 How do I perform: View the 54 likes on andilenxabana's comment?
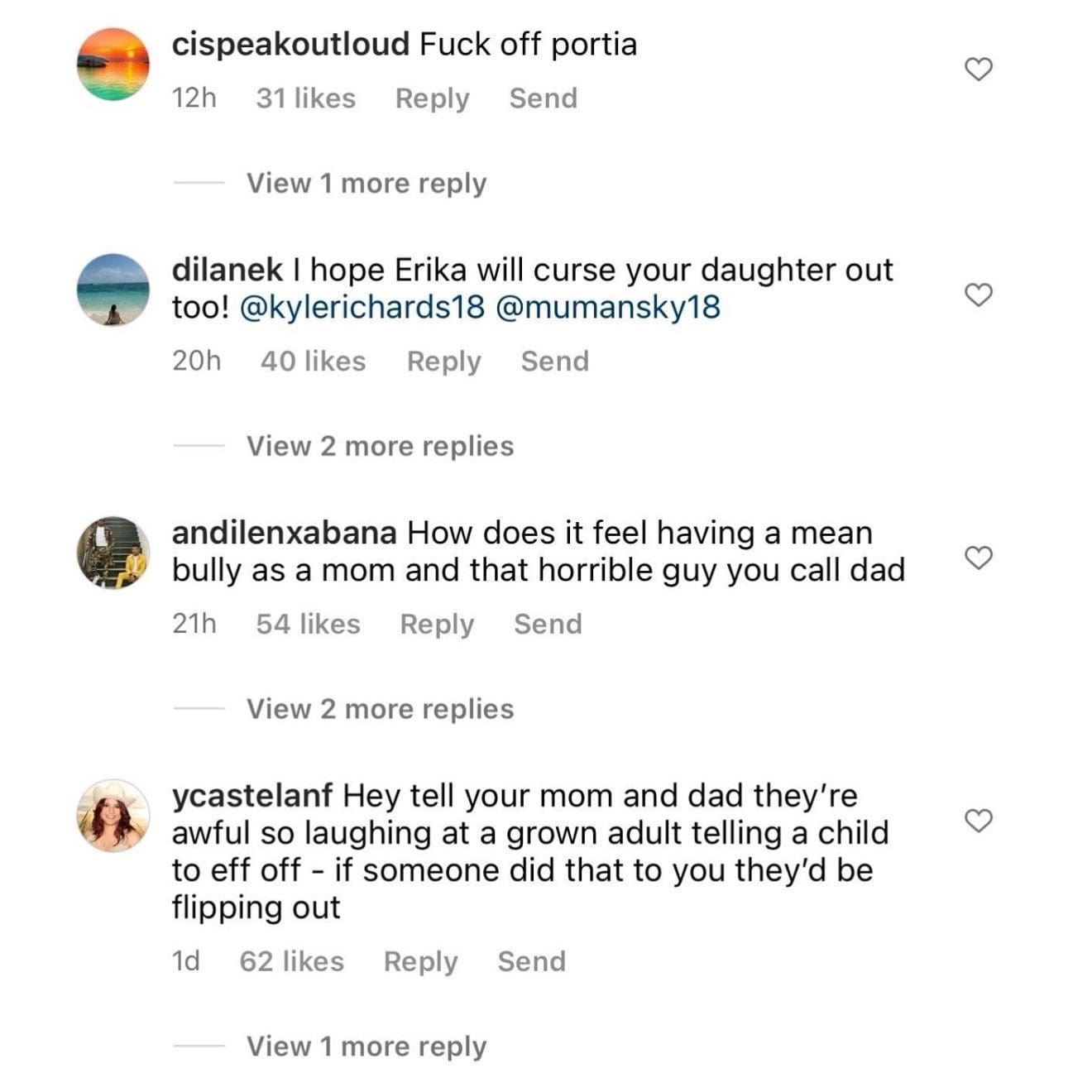[308, 624]
